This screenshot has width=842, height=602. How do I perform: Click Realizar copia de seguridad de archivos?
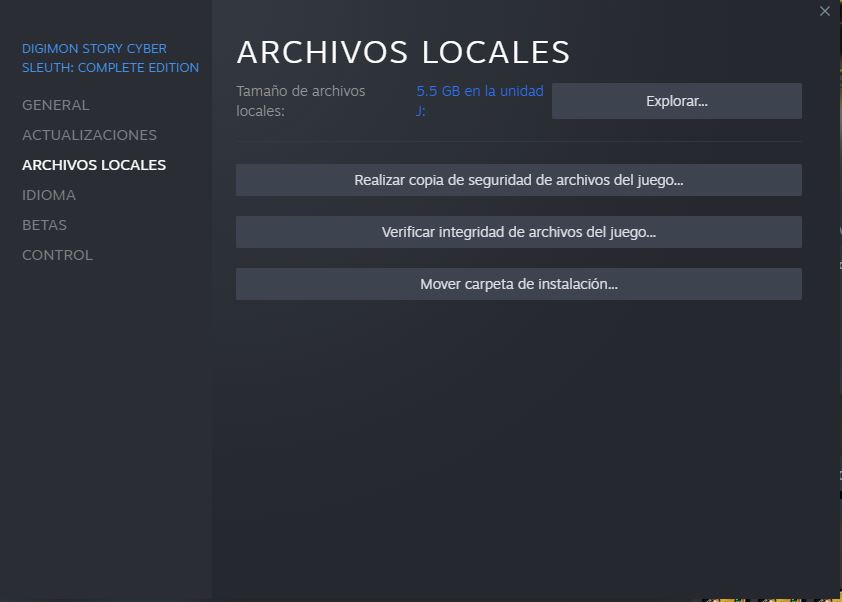pos(519,180)
